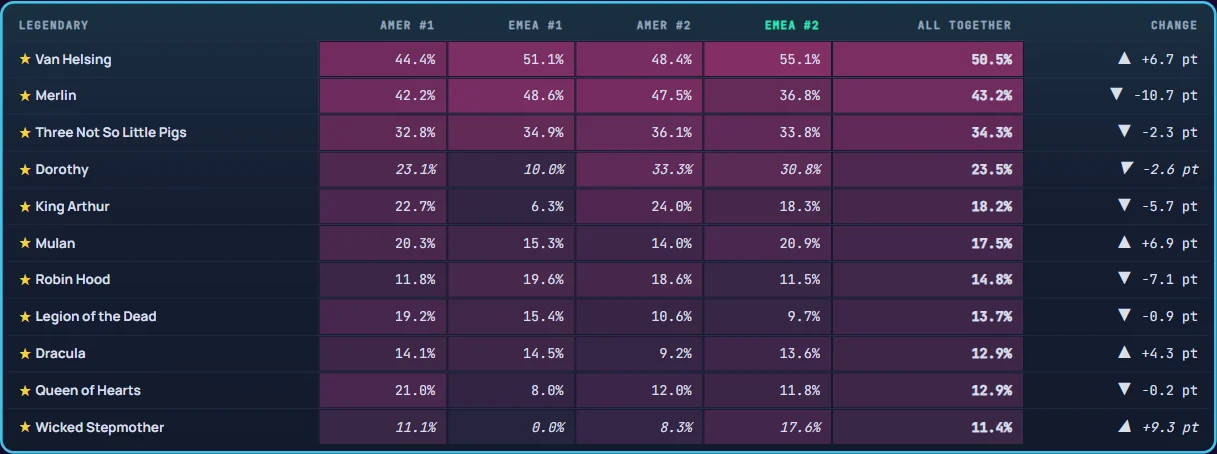
Task: Open the Dorothy row label
Action: (x=62, y=170)
